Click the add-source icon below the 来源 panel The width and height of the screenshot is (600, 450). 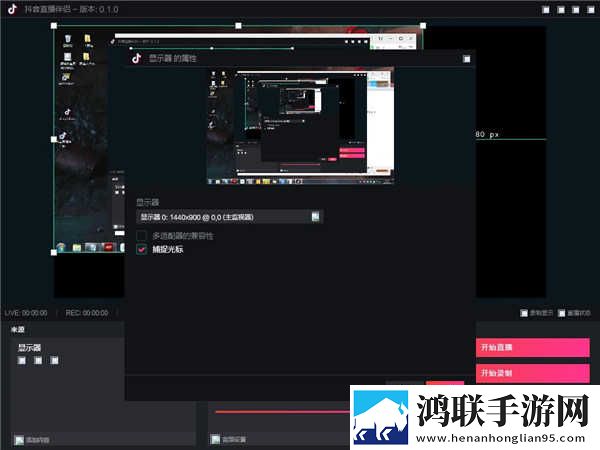pos(19,440)
